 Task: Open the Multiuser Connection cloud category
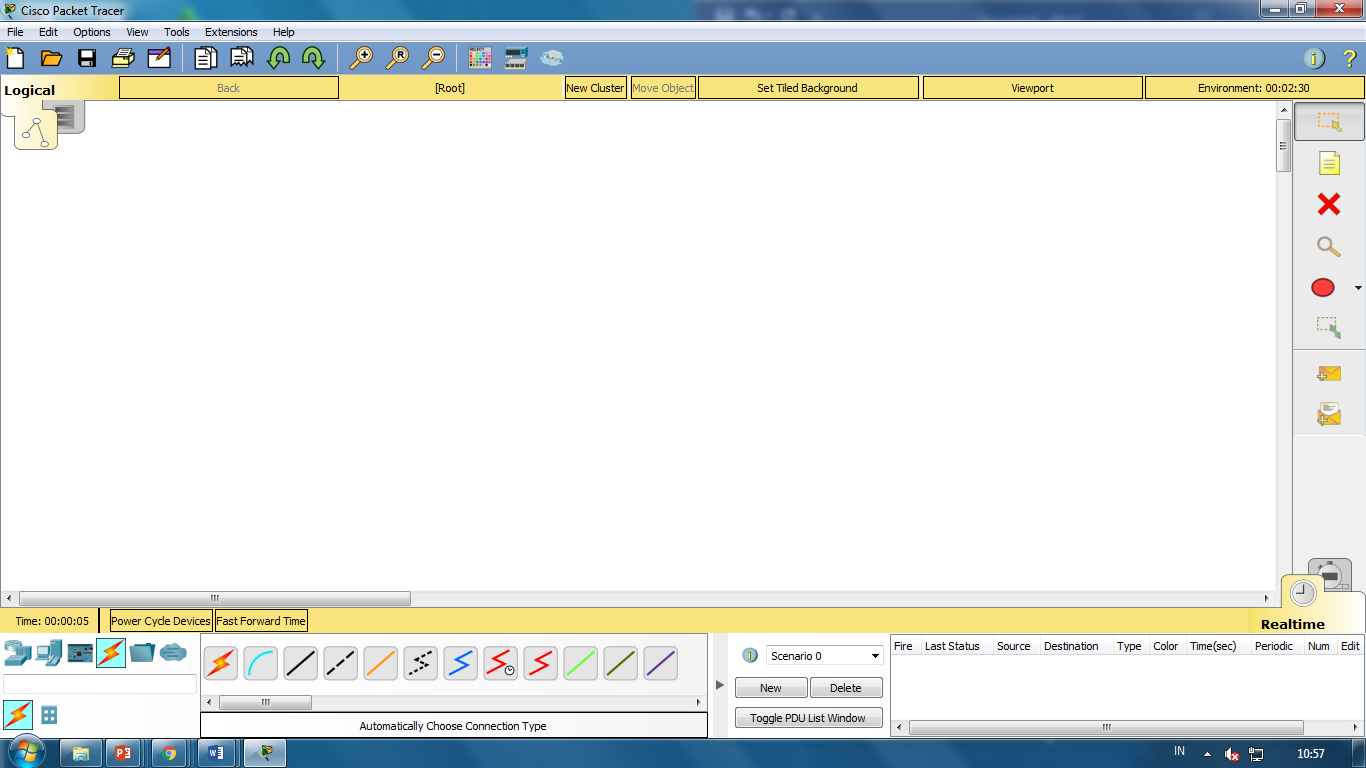[173, 653]
